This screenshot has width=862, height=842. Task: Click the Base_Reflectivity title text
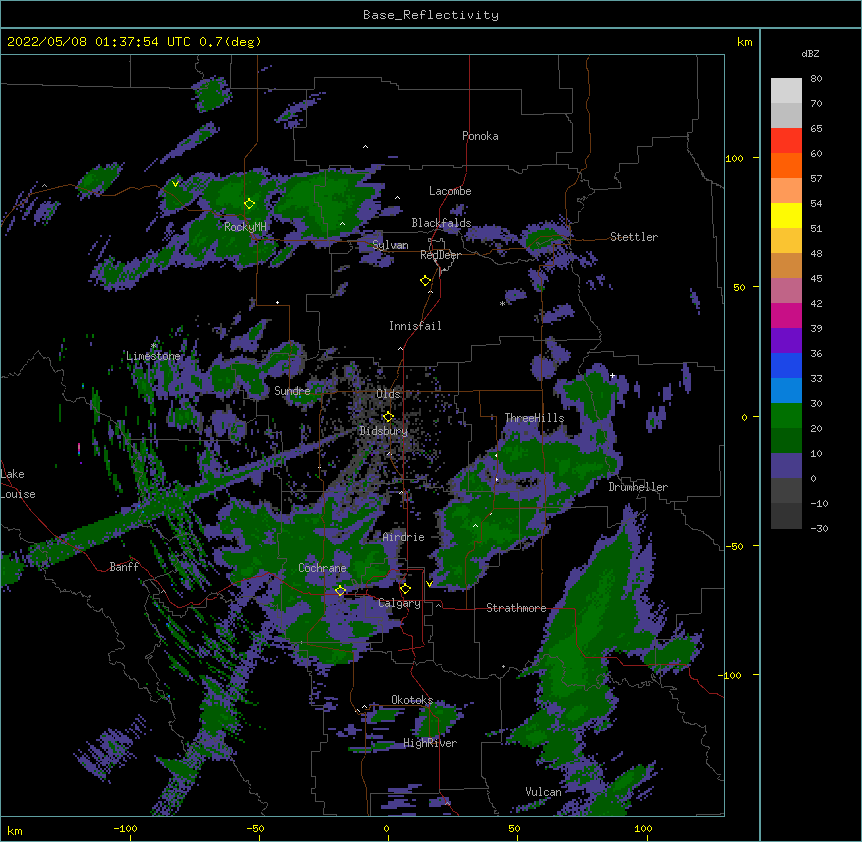[x=430, y=15]
